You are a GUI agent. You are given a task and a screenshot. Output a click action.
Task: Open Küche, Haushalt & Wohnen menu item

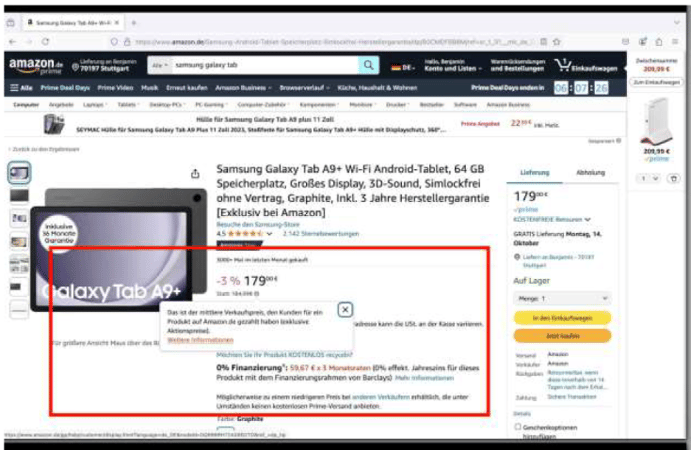[377, 88]
